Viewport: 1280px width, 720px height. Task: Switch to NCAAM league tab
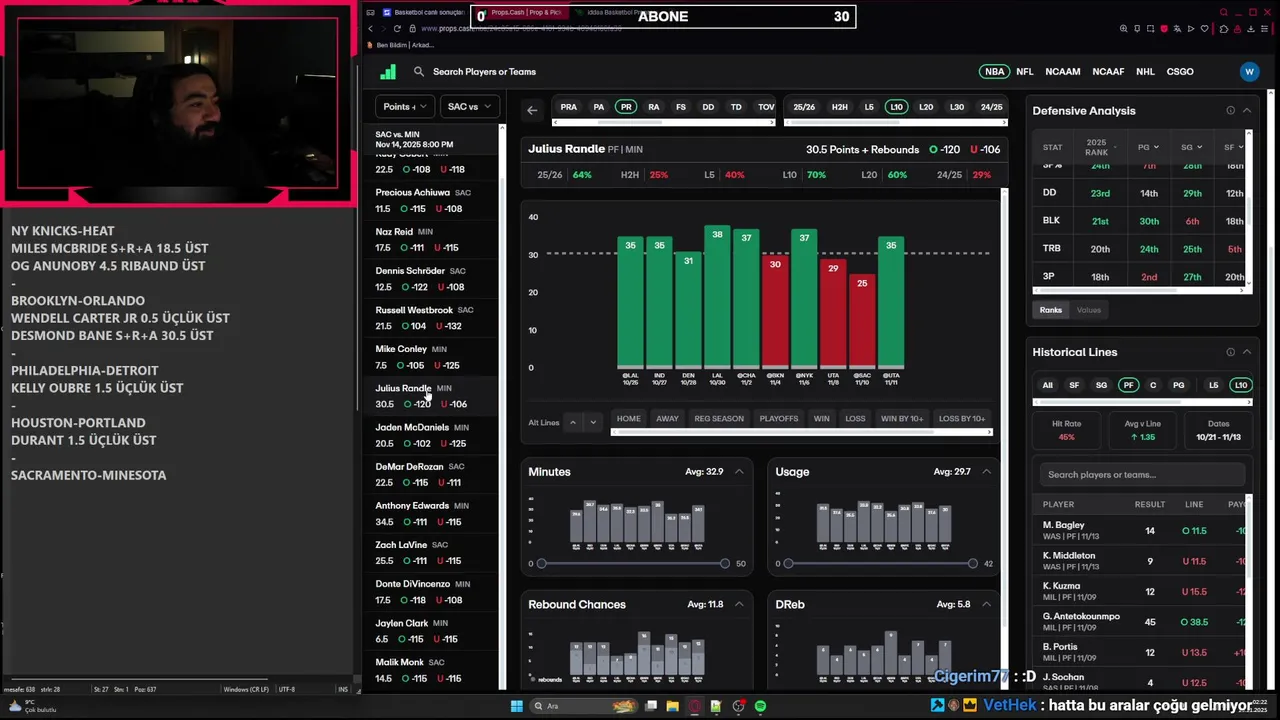(x=1063, y=72)
